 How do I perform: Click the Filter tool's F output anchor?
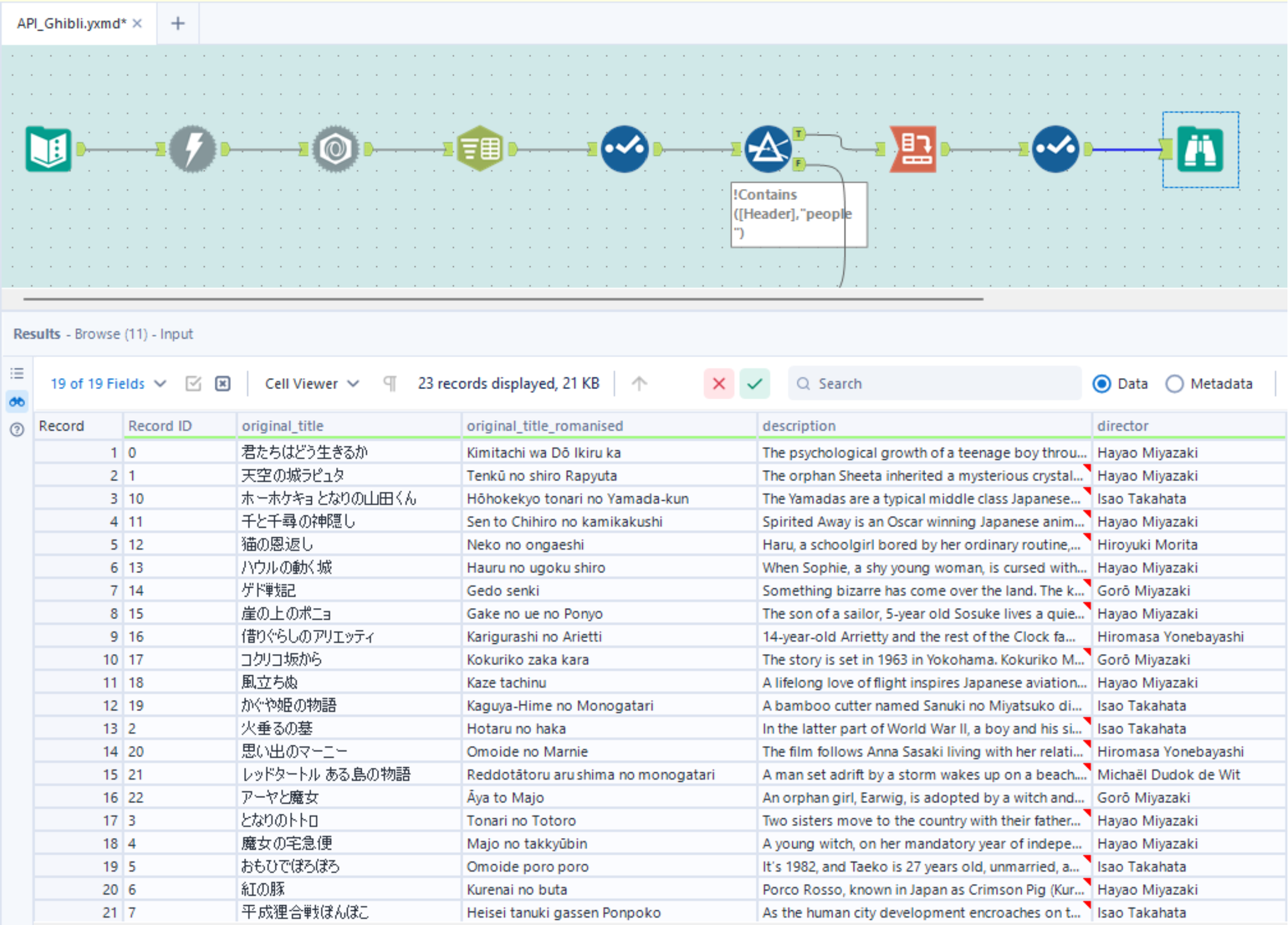[x=798, y=164]
